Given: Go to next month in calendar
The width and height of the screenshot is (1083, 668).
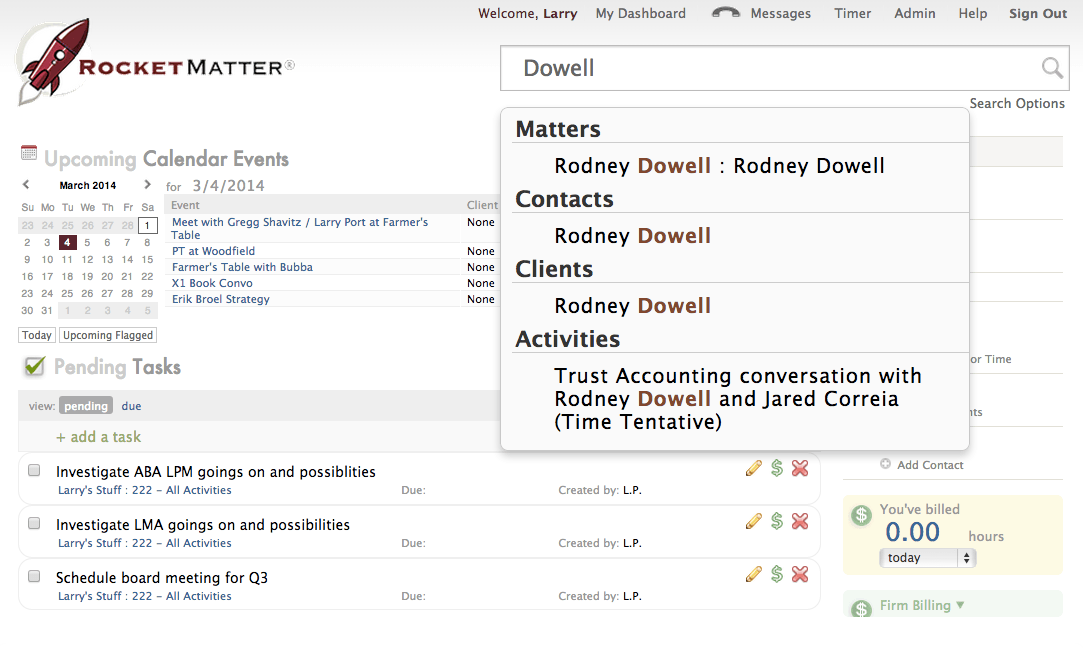Looking at the screenshot, I should coord(147,184).
